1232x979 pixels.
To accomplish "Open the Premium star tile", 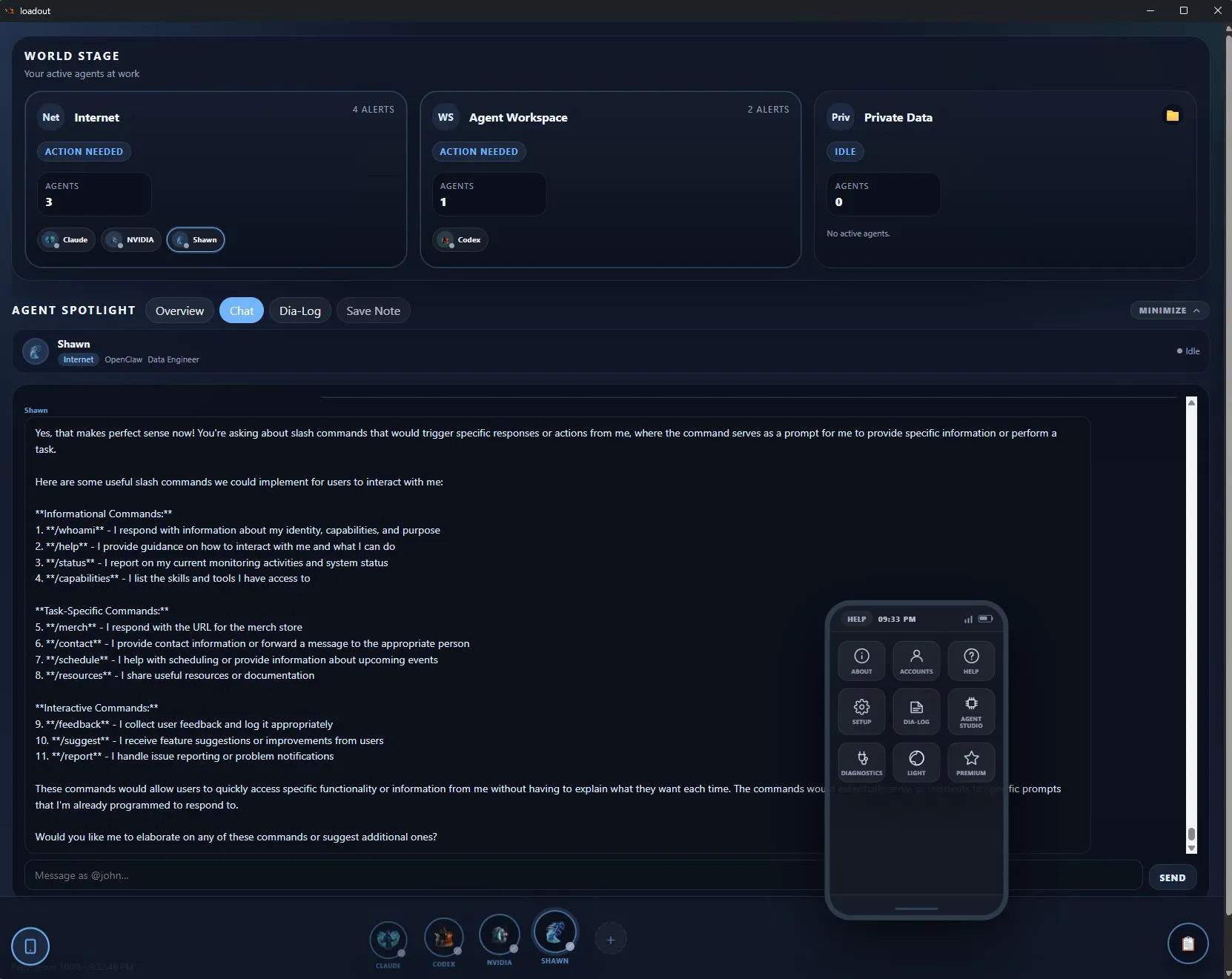I will [x=971, y=762].
